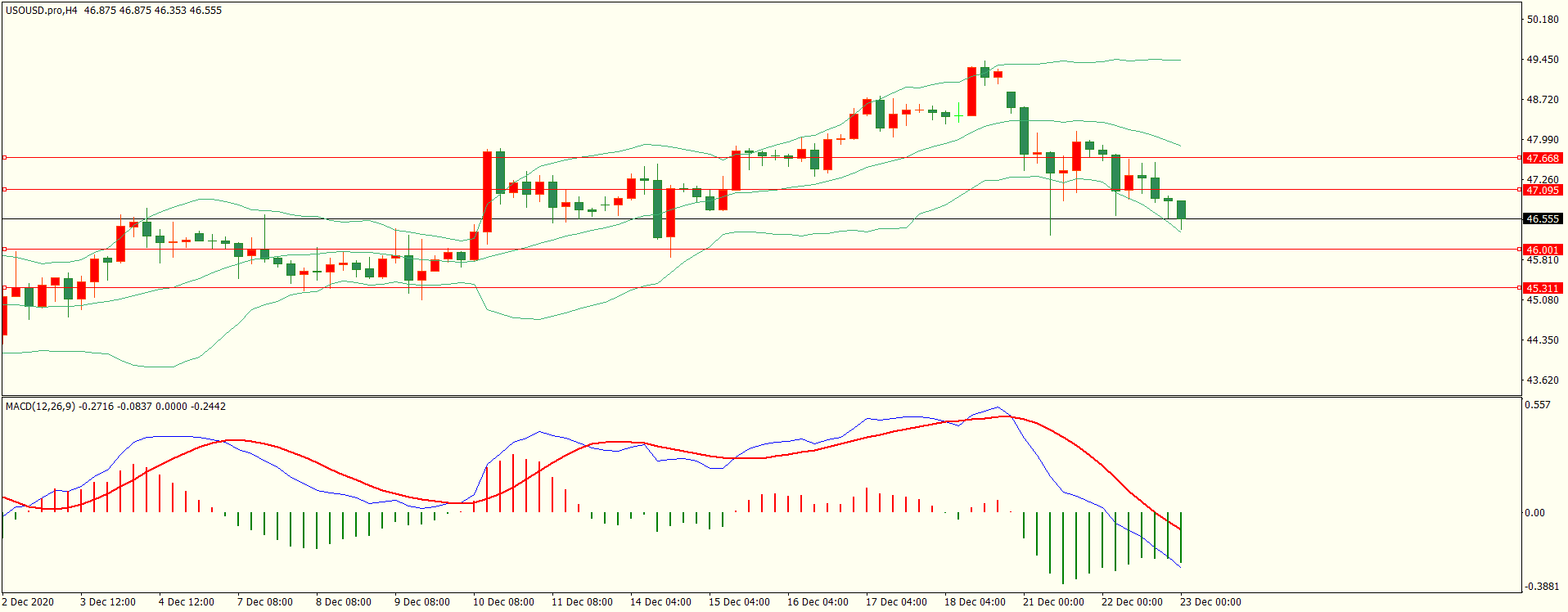The image size is (1568, 612).
Task: Click the 15 Dec 04:00 time axis label
Action: pyautogui.click(x=739, y=602)
